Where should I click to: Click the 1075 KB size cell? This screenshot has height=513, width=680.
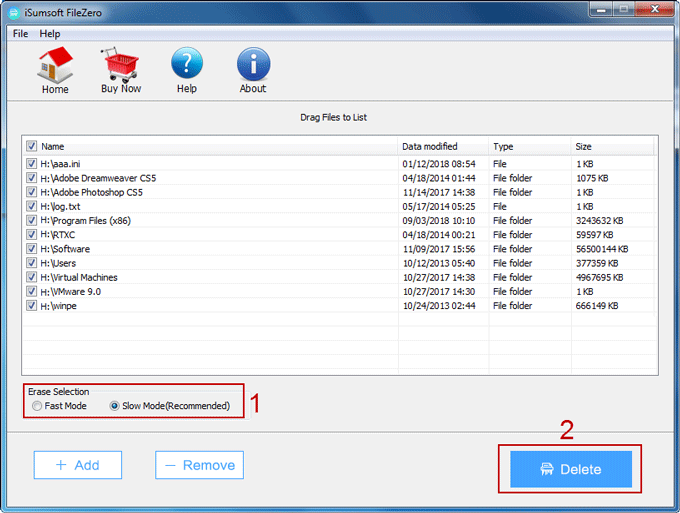(x=592, y=178)
